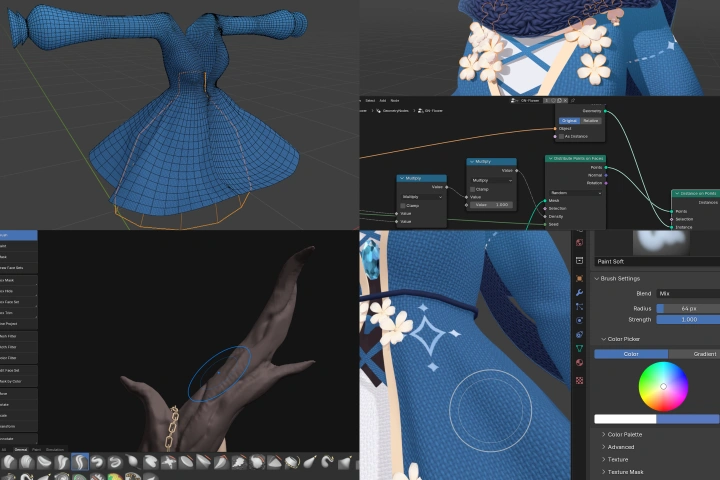
Task: Open the green Object Data properties tab
Action: 579,348
